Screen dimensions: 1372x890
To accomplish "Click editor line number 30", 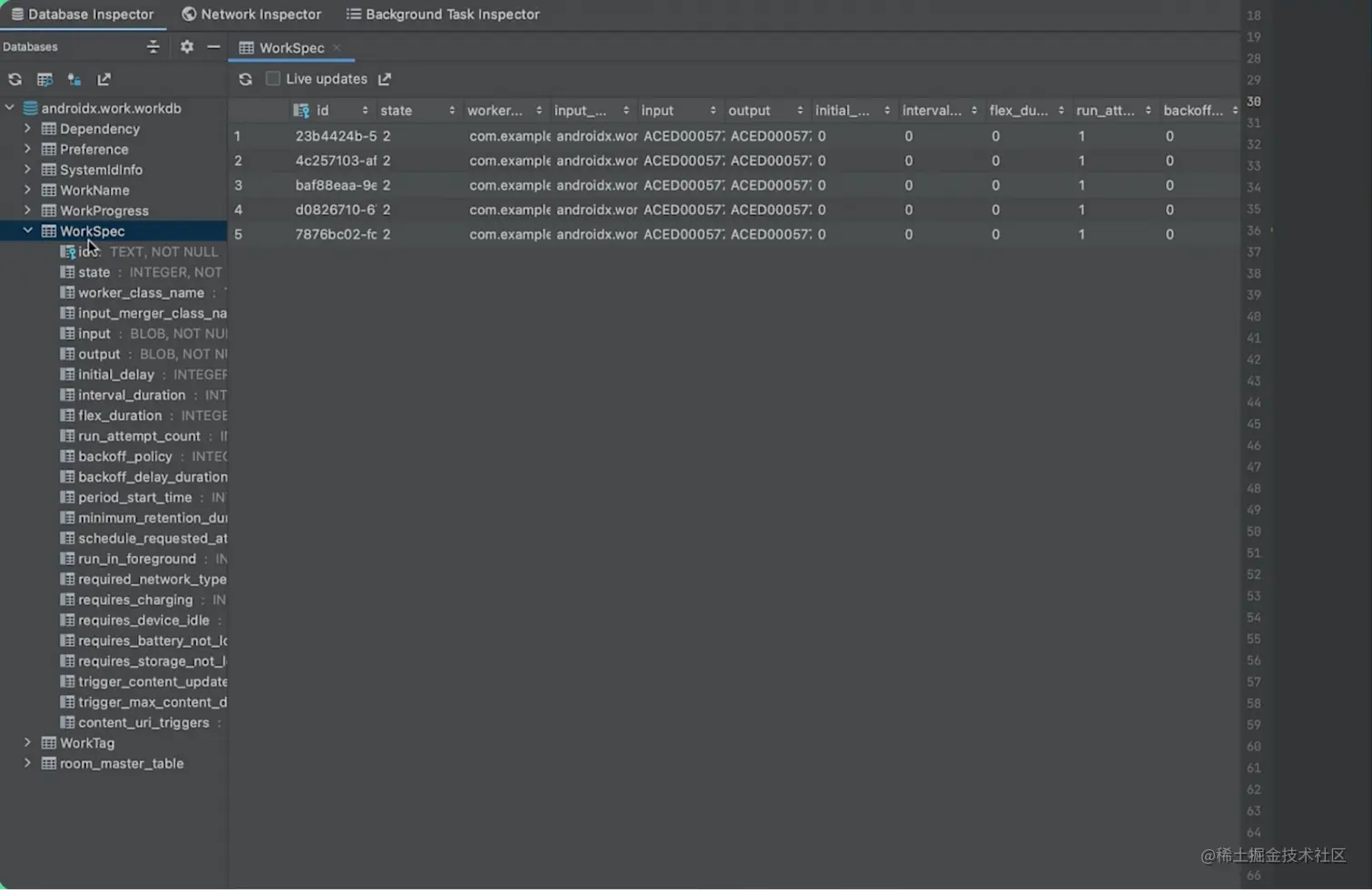I will click(x=1253, y=102).
